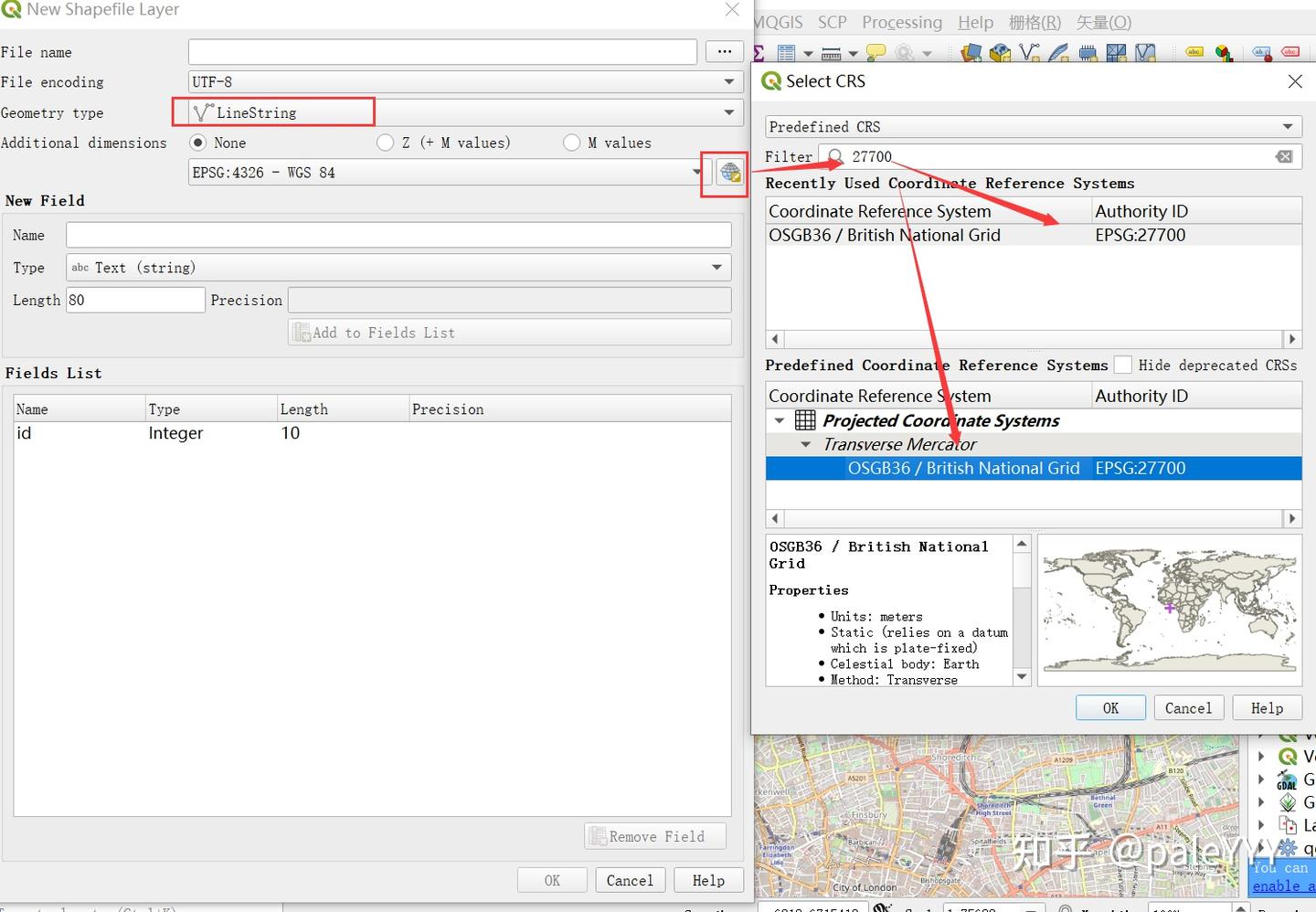Image resolution: width=1316 pixels, height=912 pixels.
Task: Clear the CRS filter text
Action: [x=1284, y=156]
